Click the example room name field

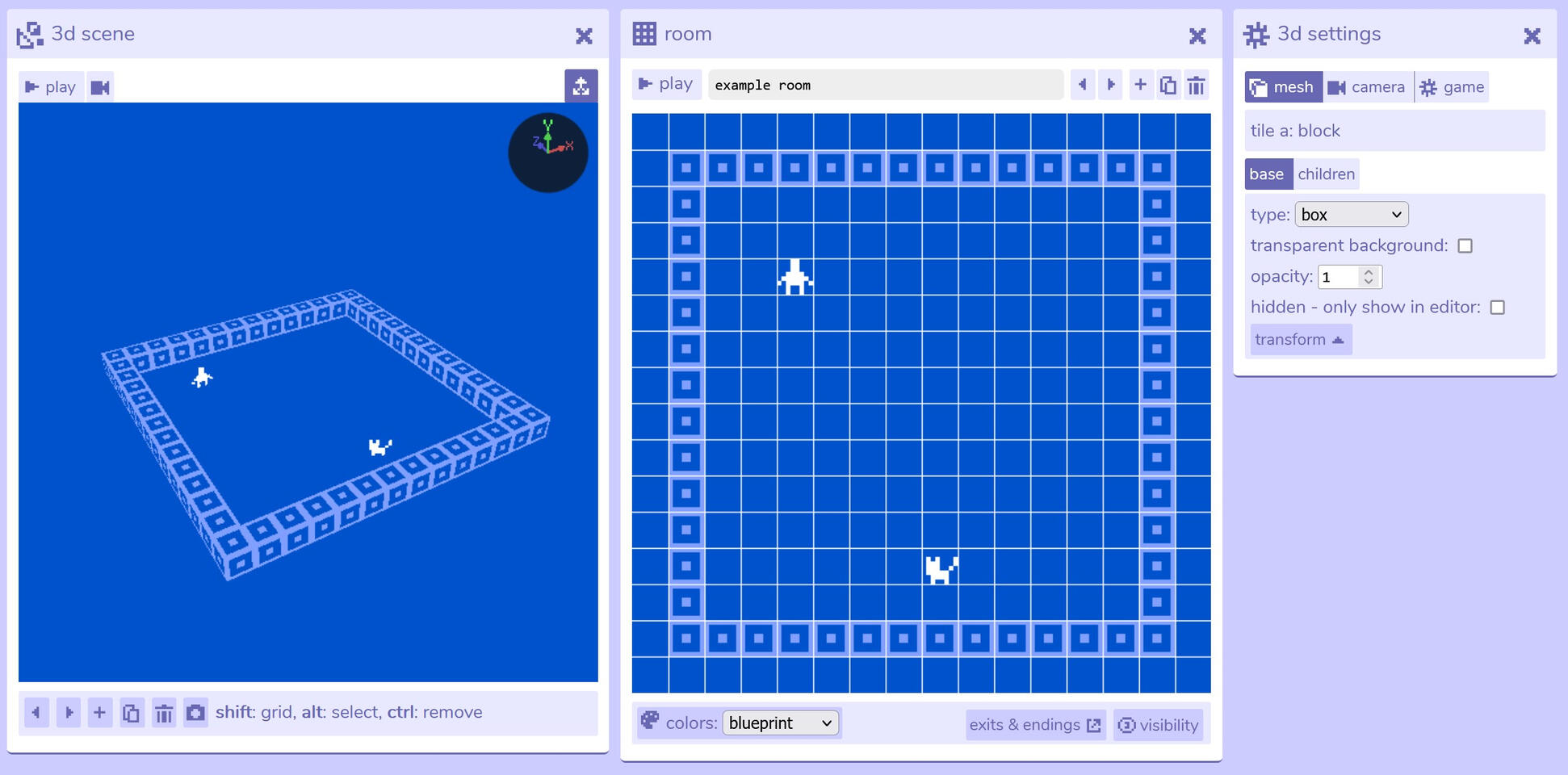[885, 84]
